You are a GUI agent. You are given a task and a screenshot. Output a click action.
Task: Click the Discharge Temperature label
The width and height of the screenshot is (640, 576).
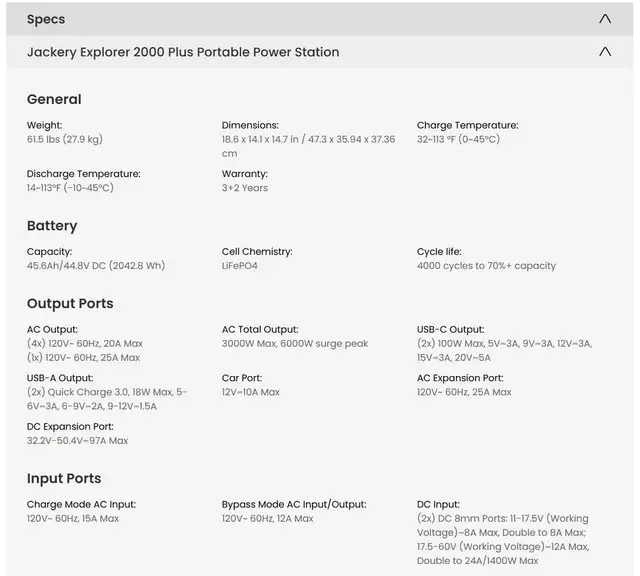(x=83, y=174)
